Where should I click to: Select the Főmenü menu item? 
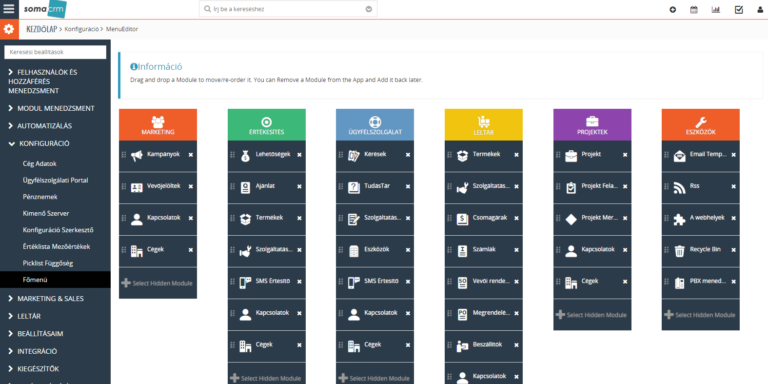55,280
